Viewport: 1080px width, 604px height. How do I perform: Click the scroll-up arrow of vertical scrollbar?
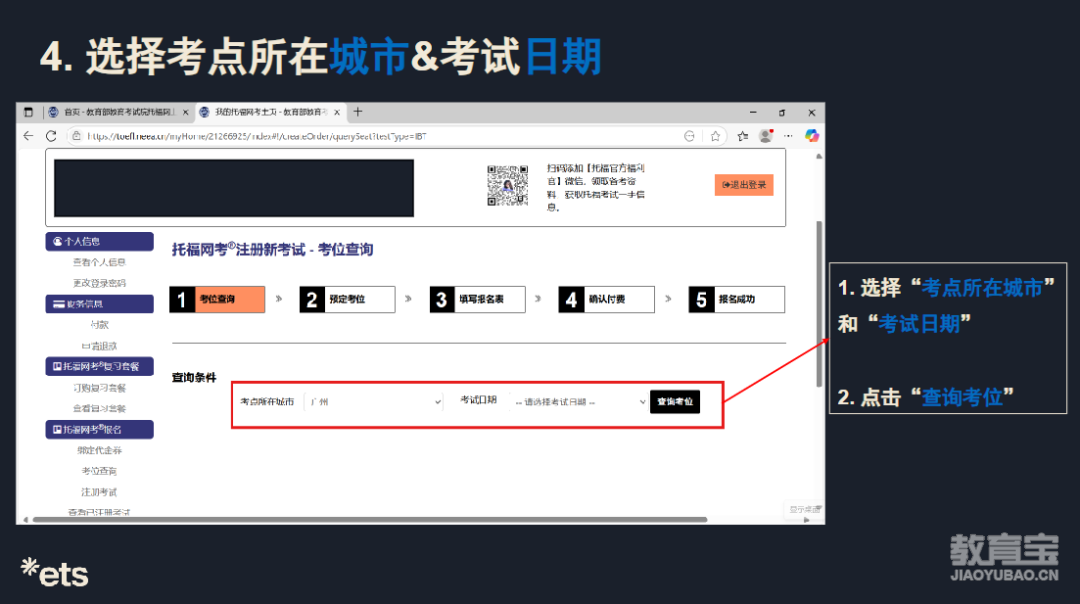(819, 156)
